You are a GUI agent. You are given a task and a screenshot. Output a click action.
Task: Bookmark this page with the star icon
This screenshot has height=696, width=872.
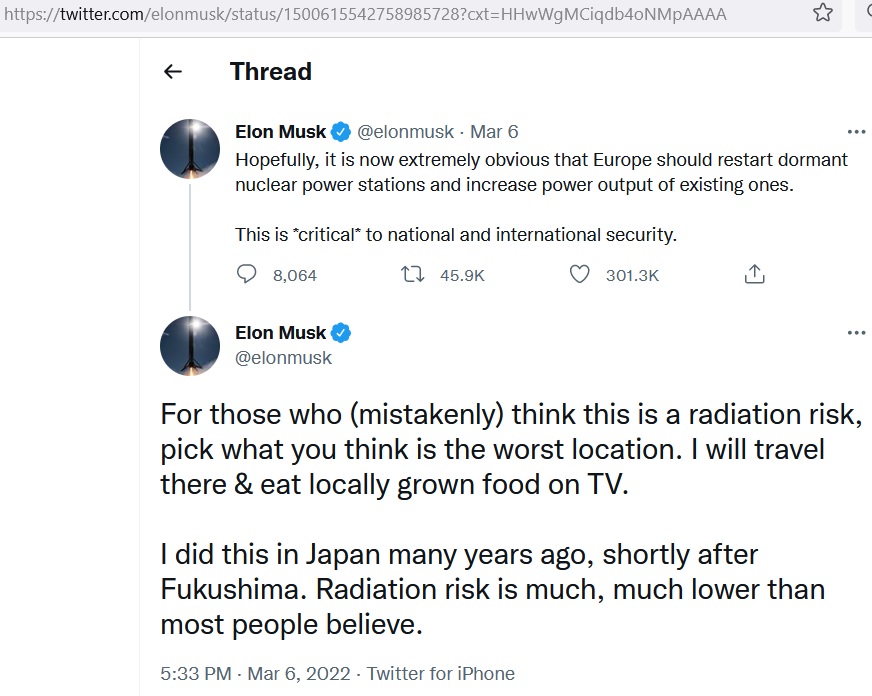823,13
